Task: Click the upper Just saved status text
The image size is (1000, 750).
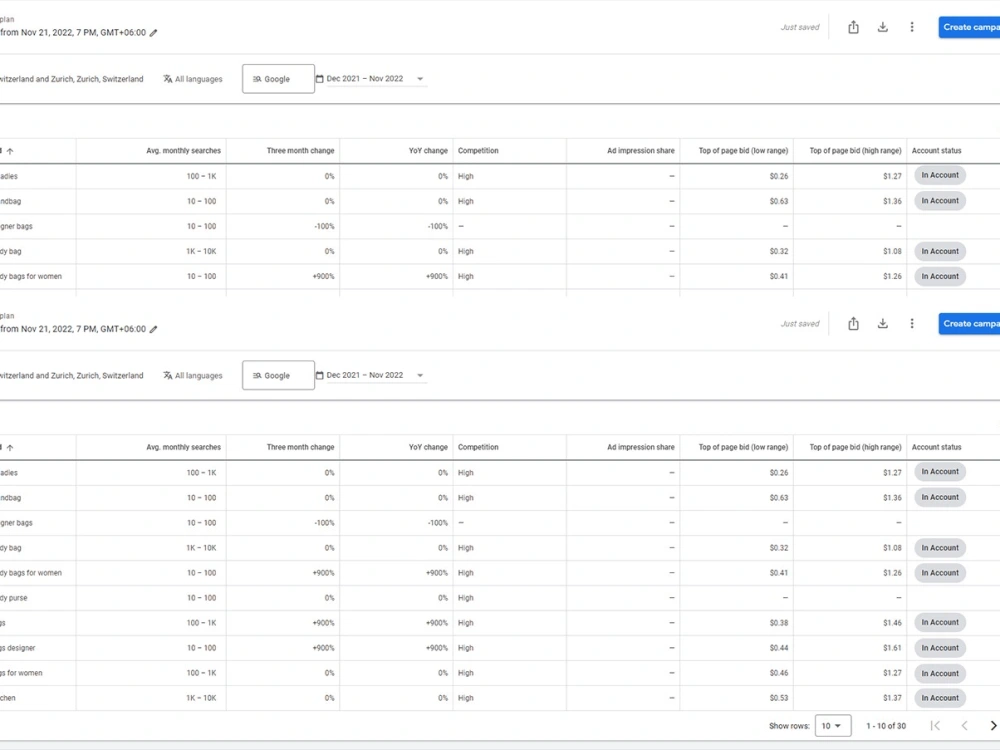Action: click(800, 27)
